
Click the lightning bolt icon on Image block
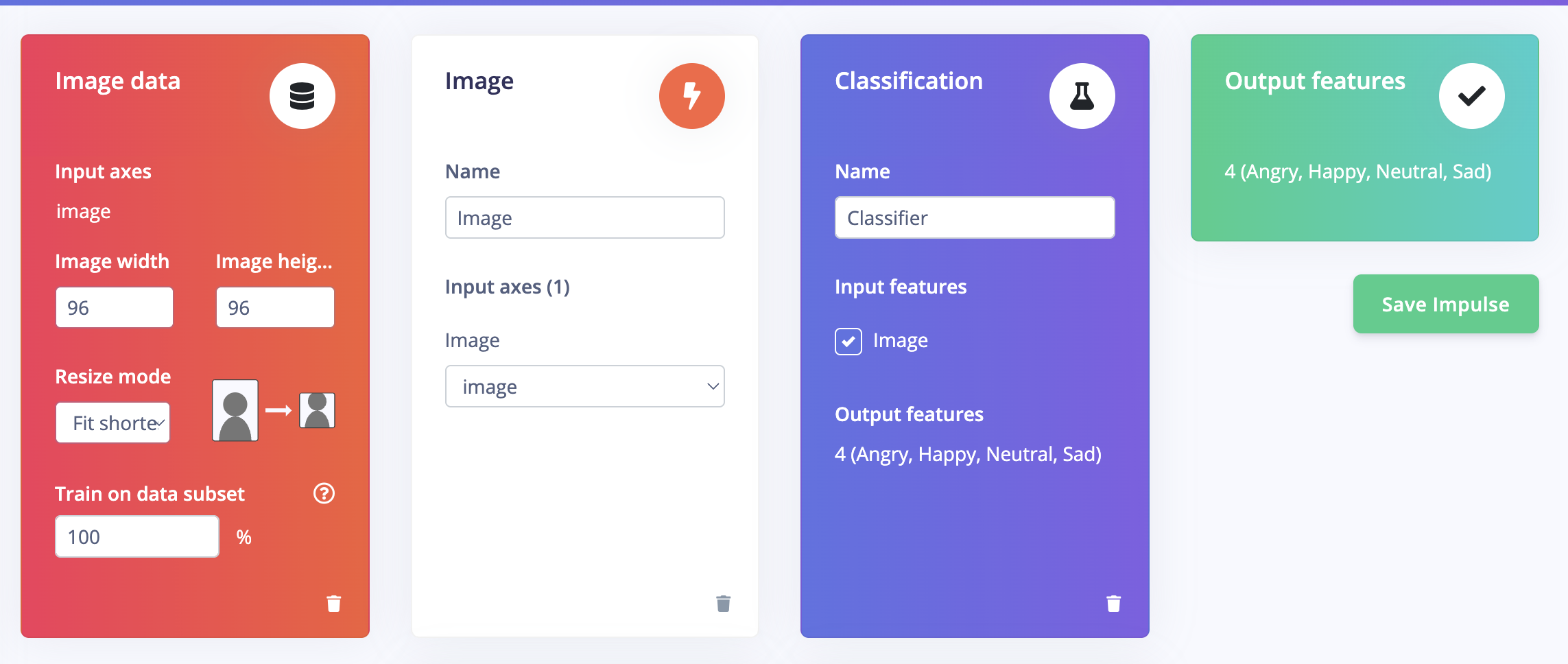[691, 96]
